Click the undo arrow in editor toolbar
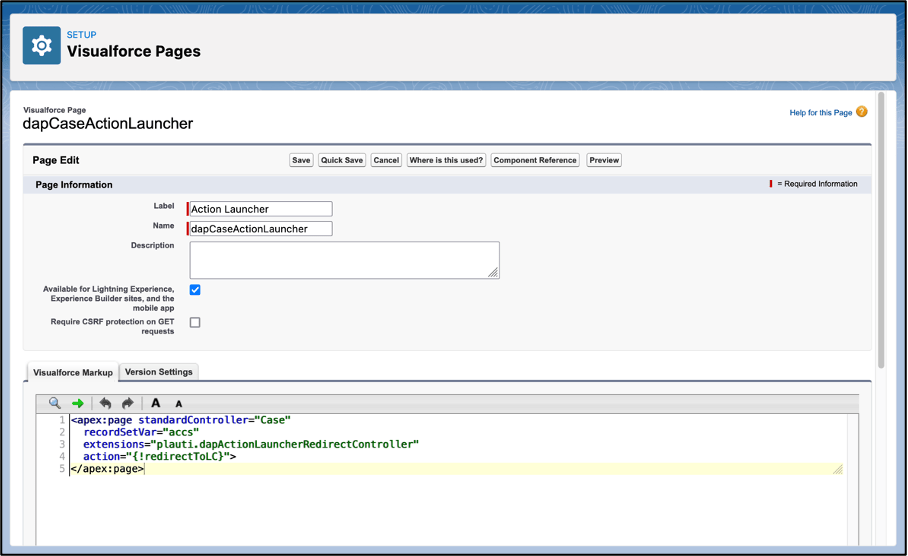 click(x=105, y=403)
